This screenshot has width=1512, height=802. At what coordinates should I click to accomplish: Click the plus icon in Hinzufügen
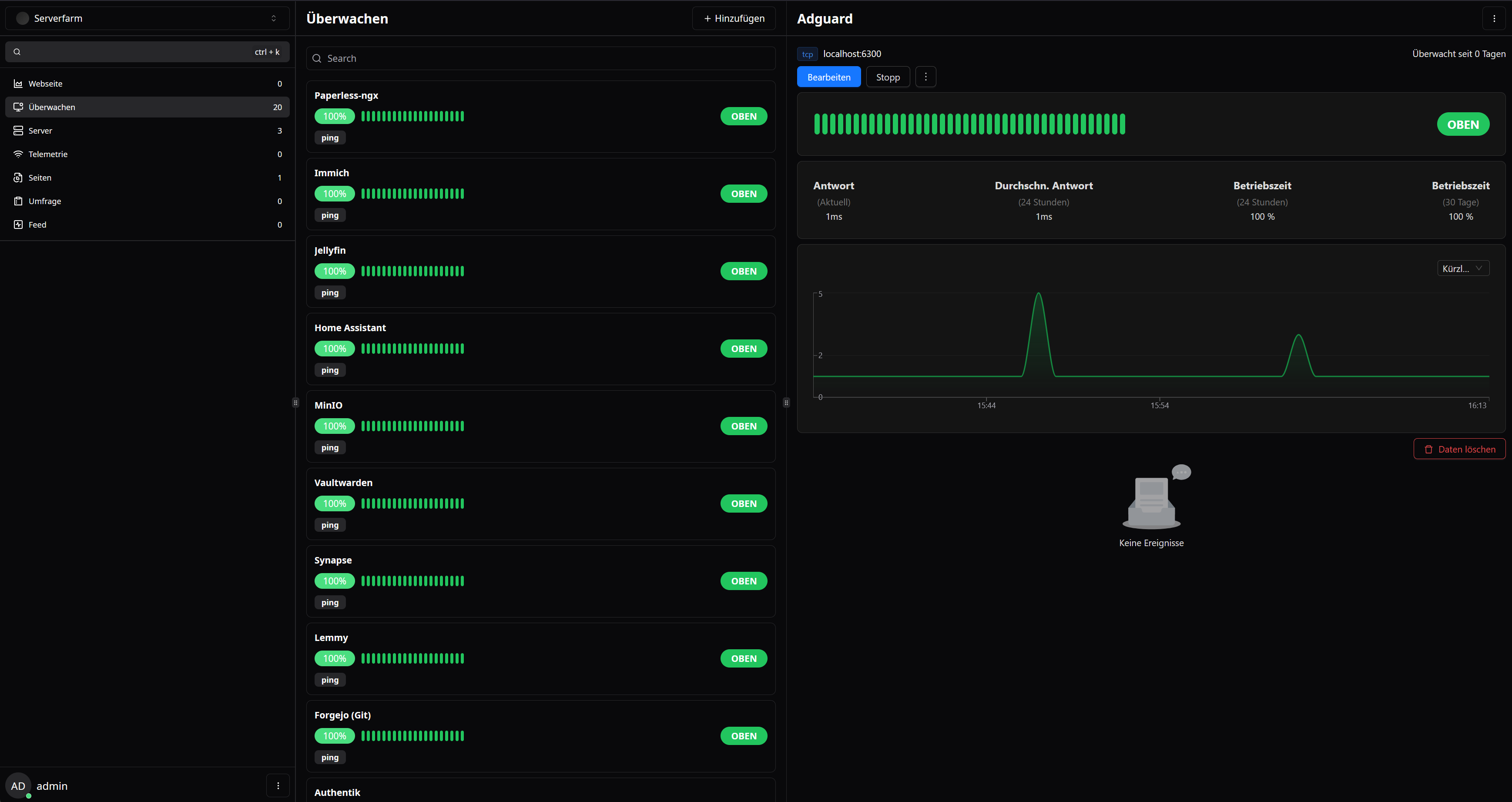(707, 18)
